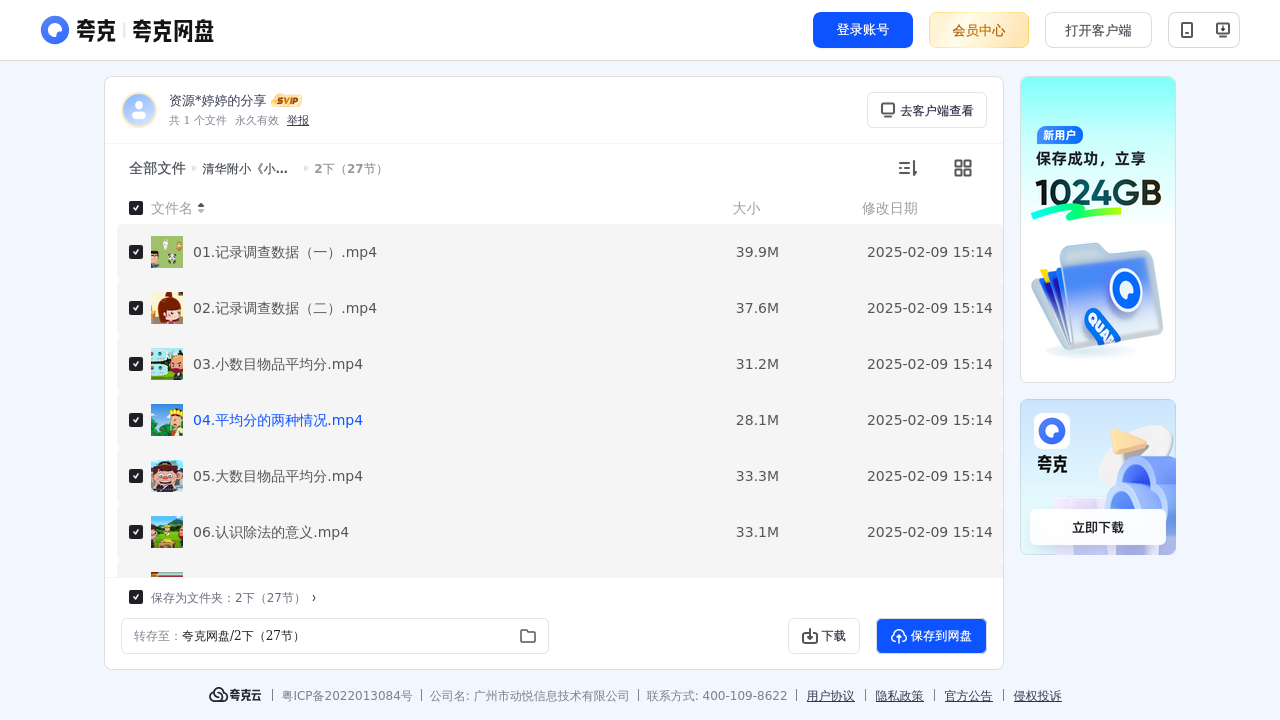The height and width of the screenshot is (720, 1280).
Task: Click 登录账号 login button
Action: pyautogui.click(x=863, y=30)
